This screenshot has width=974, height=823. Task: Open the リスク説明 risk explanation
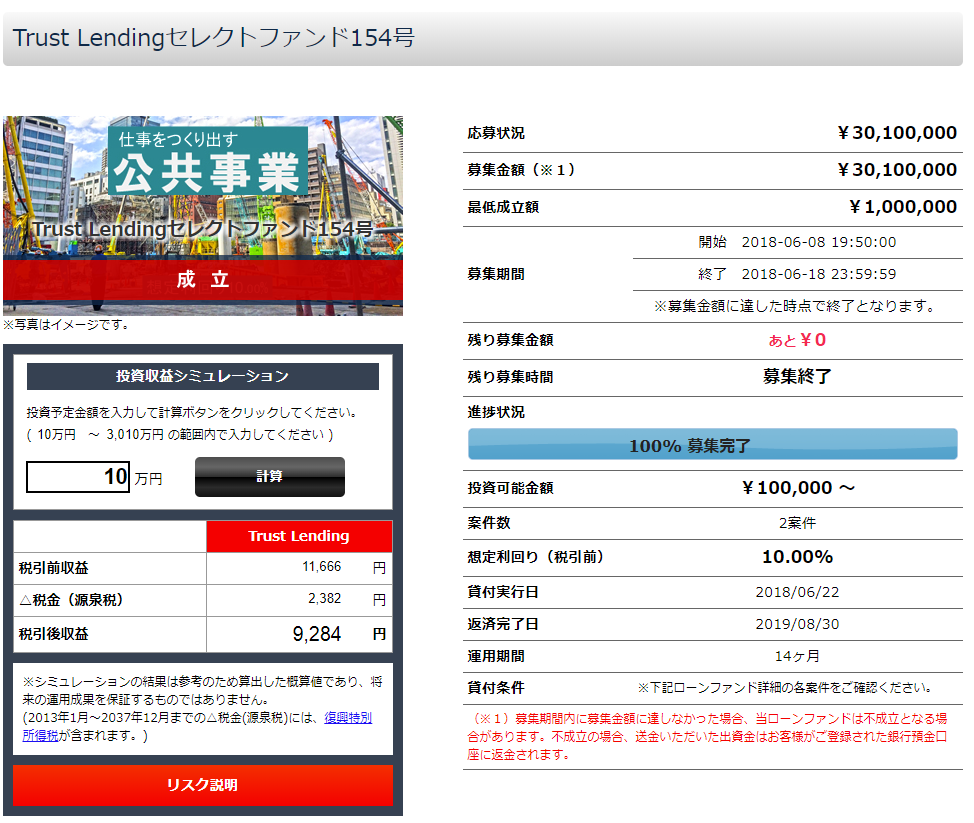[x=203, y=786]
